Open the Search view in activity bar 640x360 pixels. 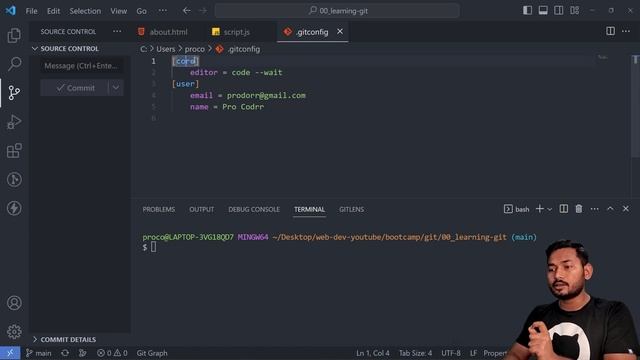point(14,64)
